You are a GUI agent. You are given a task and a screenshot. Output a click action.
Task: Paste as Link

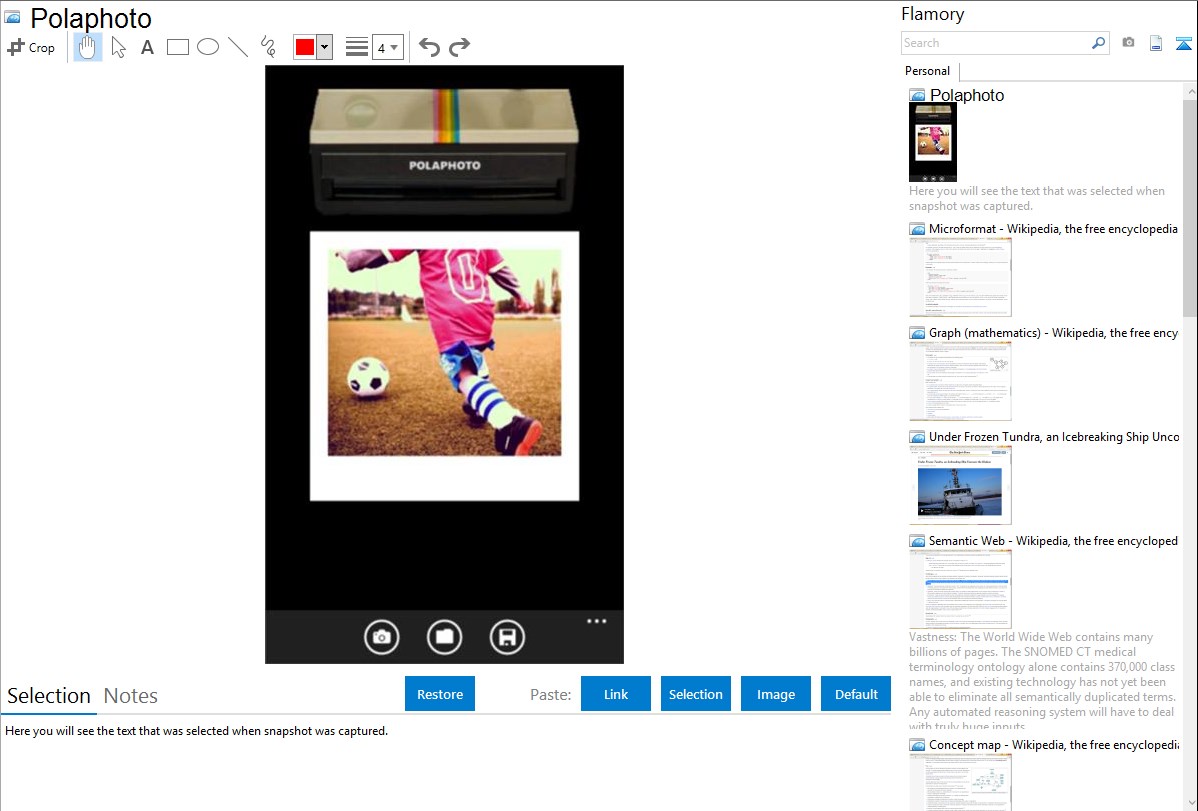(x=616, y=694)
